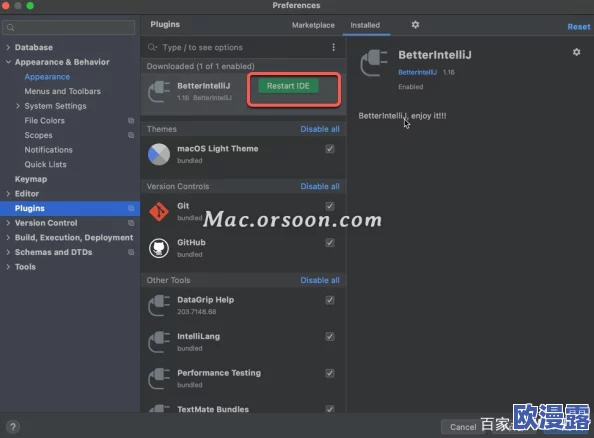594x438 pixels.
Task: Expand System Settings subtree
Action: coord(18,106)
